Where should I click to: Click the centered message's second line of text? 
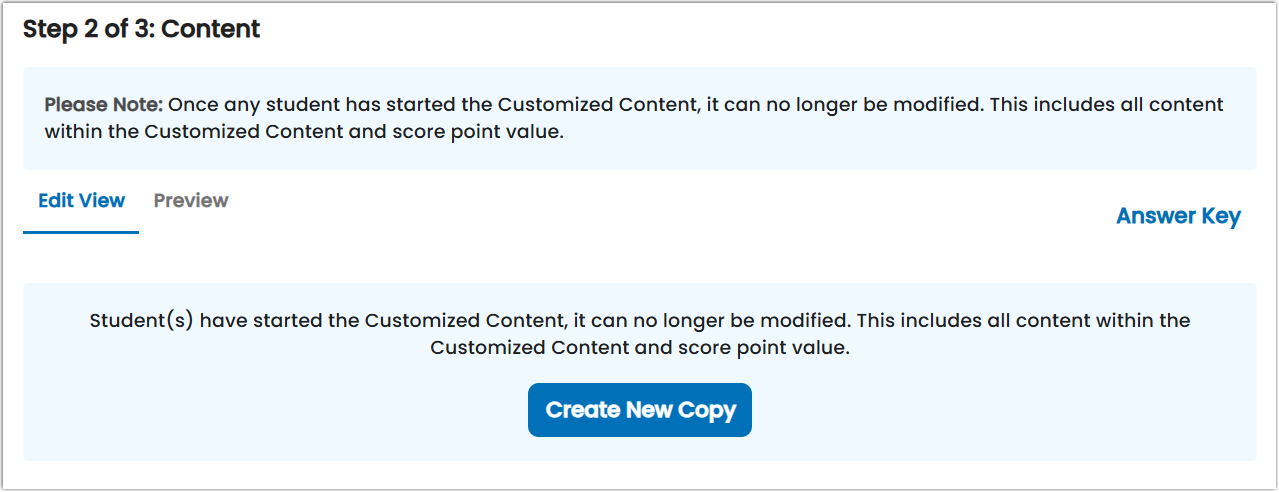[x=640, y=348]
